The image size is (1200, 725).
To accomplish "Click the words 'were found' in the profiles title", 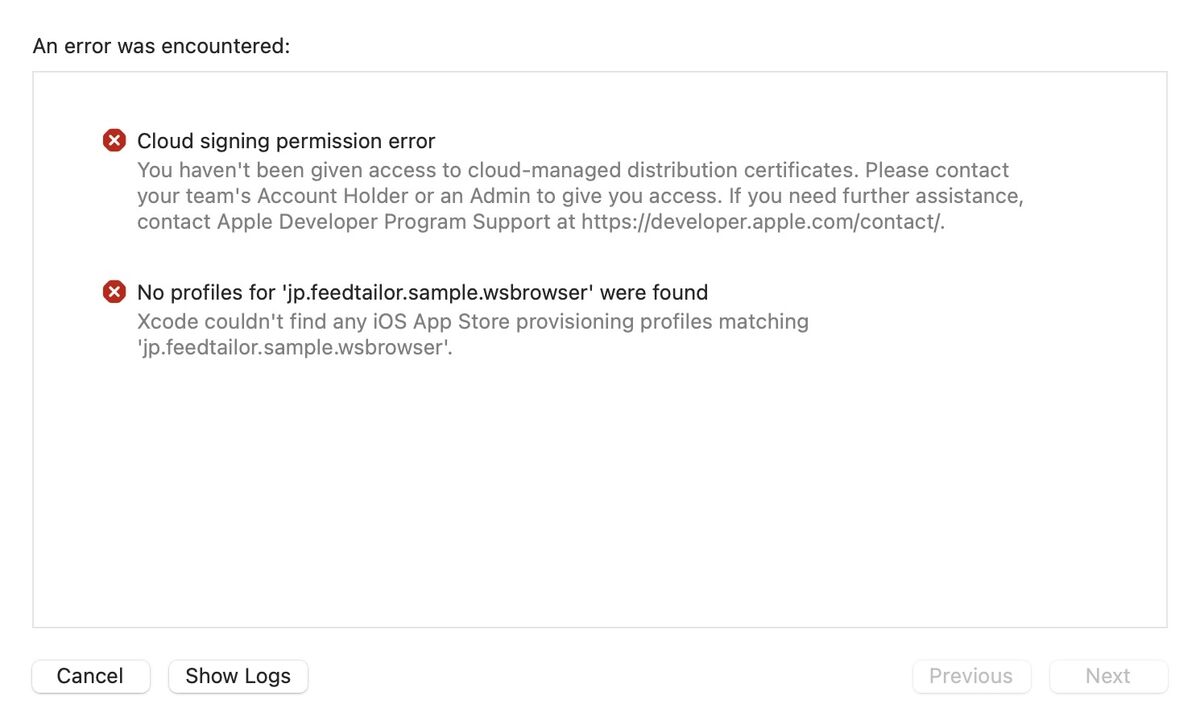I will [654, 292].
